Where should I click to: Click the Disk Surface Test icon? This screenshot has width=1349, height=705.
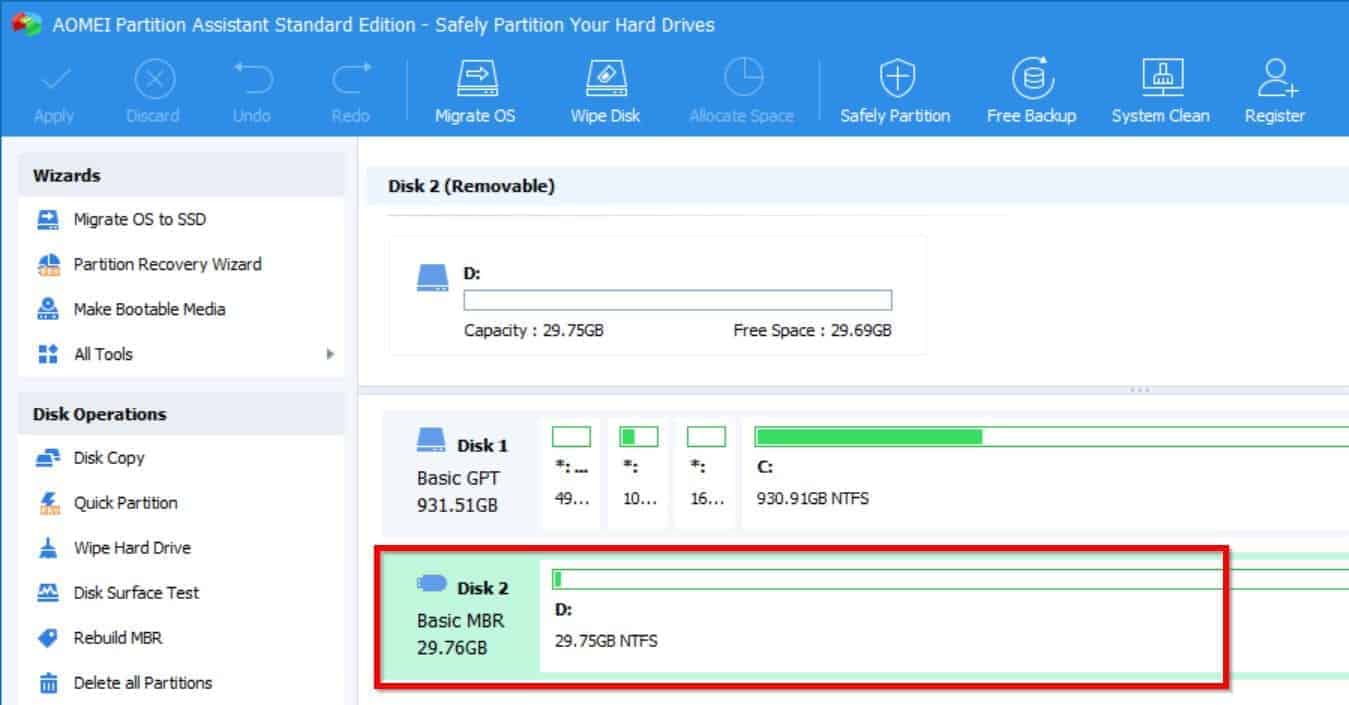pyautogui.click(x=48, y=593)
